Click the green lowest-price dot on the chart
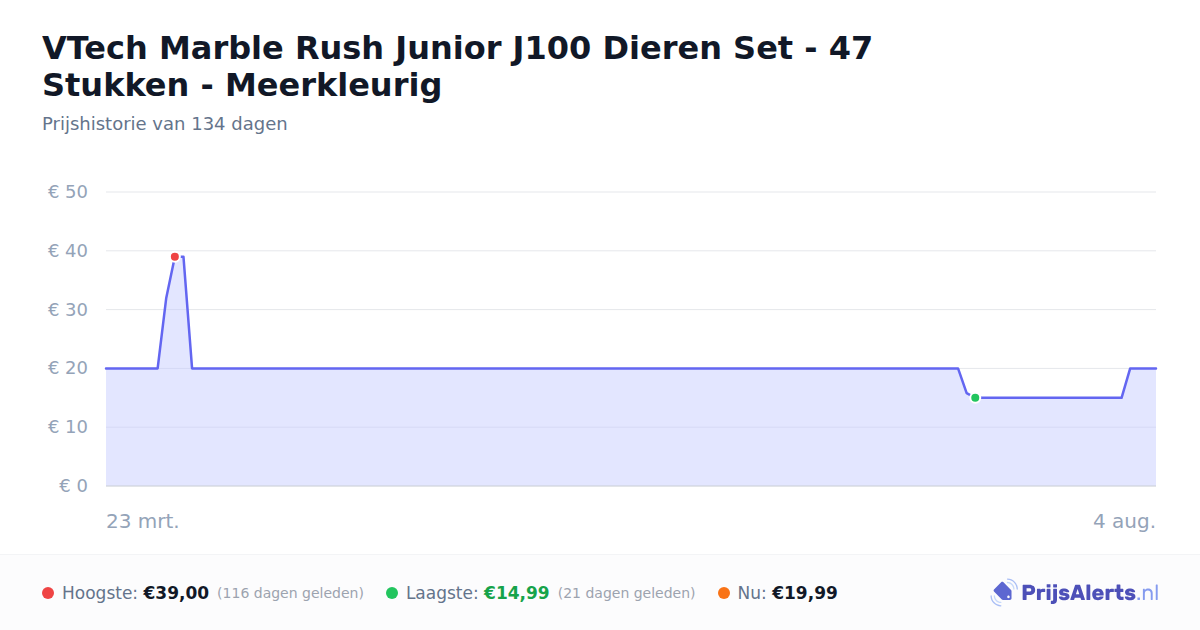Screen dimensions: 1200x630 (975, 398)
